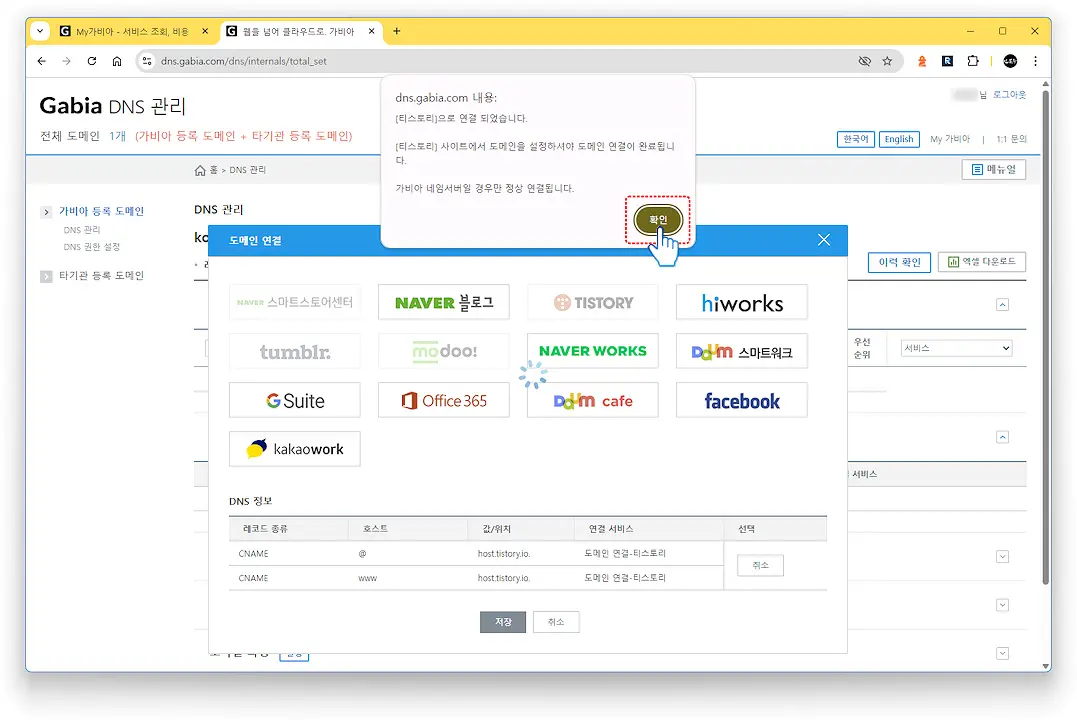
Task: Switch to the My가비아 browser tab
Action: [x=132, y=32]
